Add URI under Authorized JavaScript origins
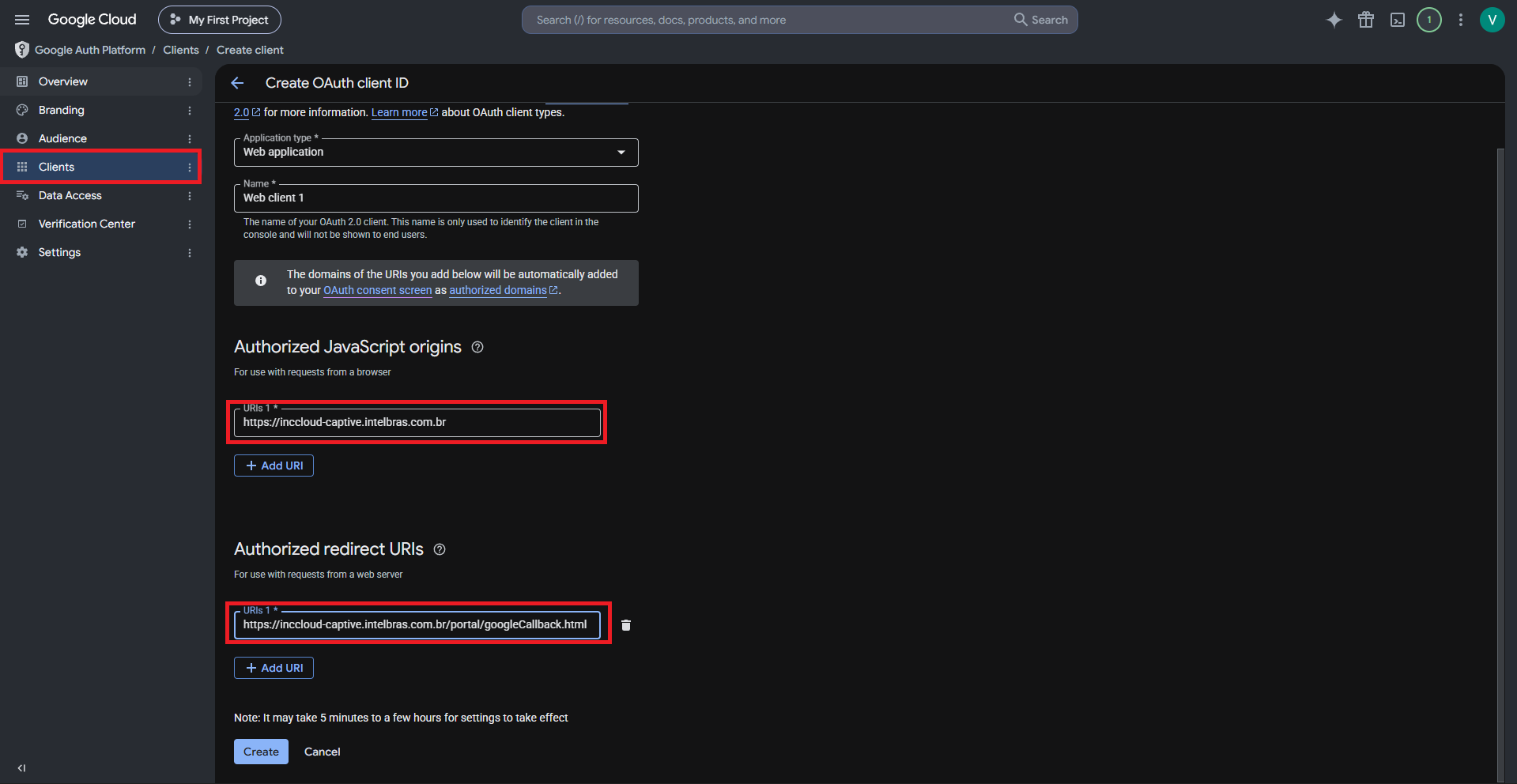 pos(274,465)
